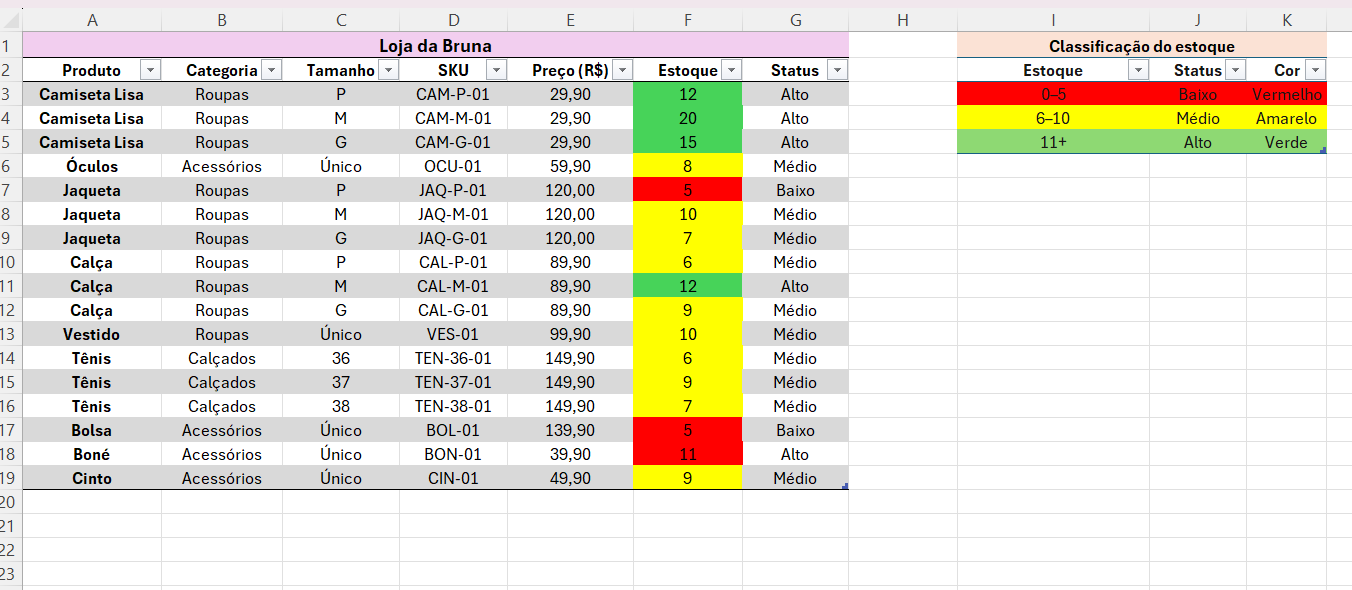
Task: Click the Cinto product cell
Action: (92, 478)
